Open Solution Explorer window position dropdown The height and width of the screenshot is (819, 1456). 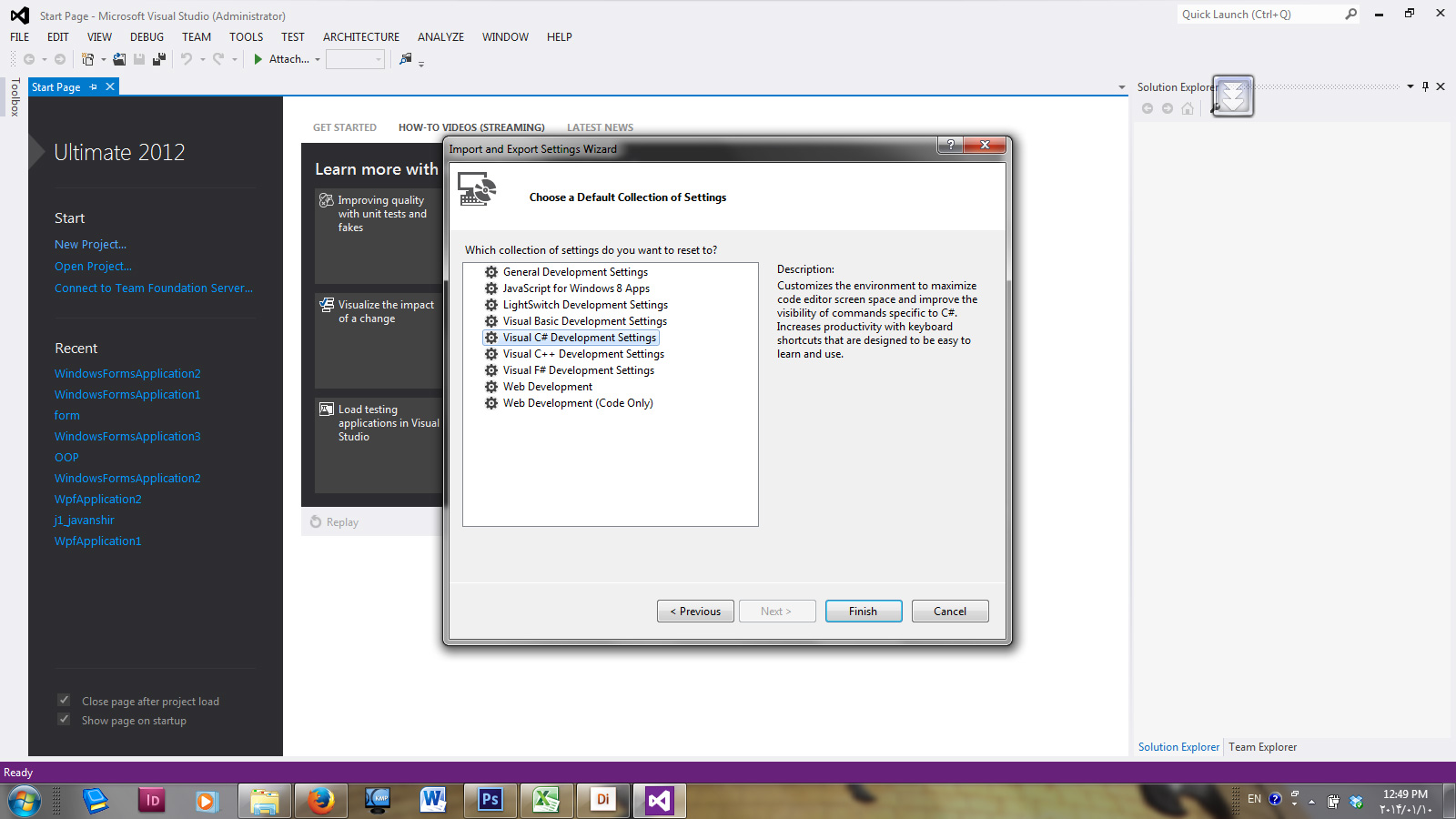(x=1410, y=87)
